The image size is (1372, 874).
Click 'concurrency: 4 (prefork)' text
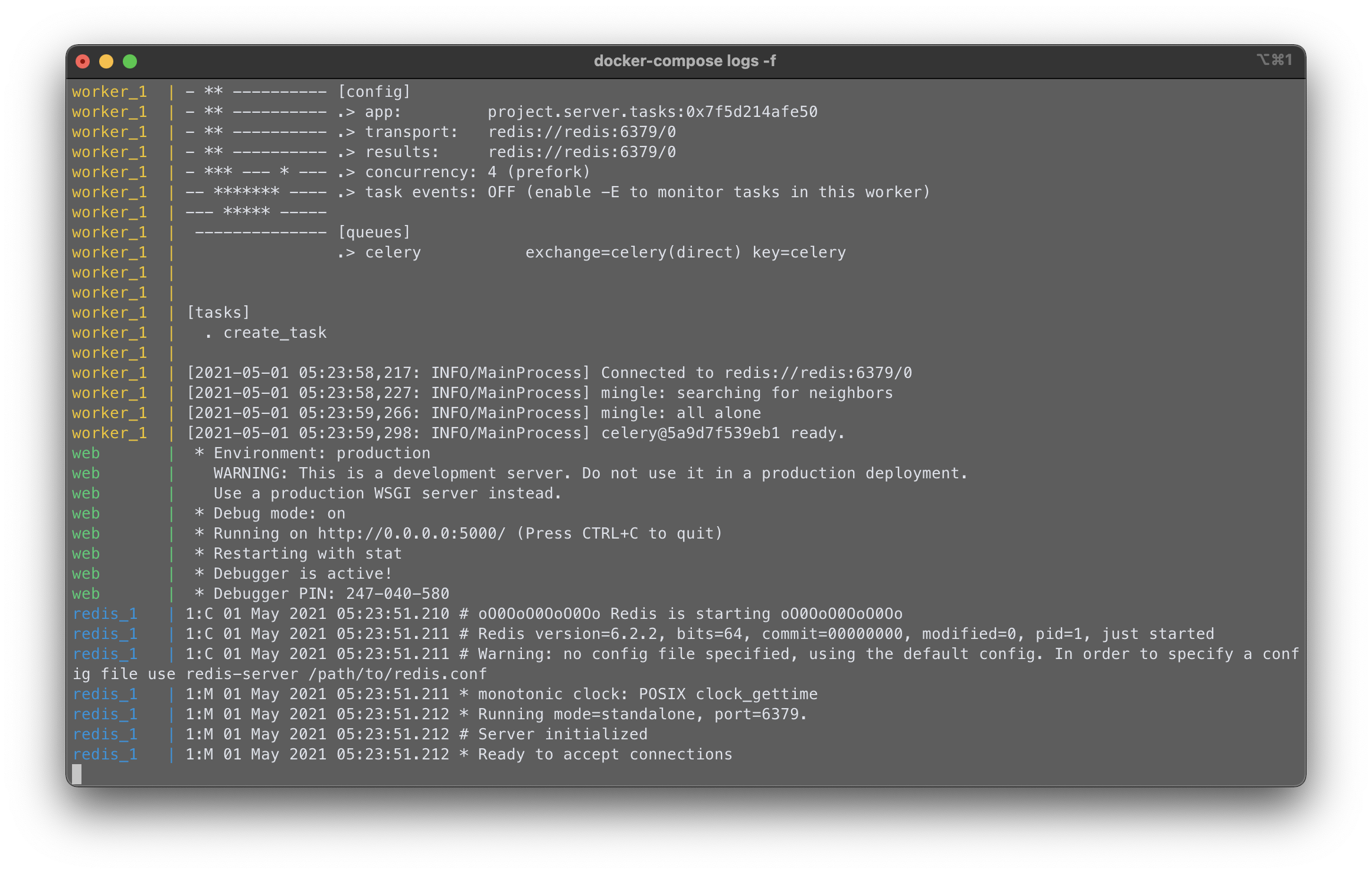(x=478, y=172)
